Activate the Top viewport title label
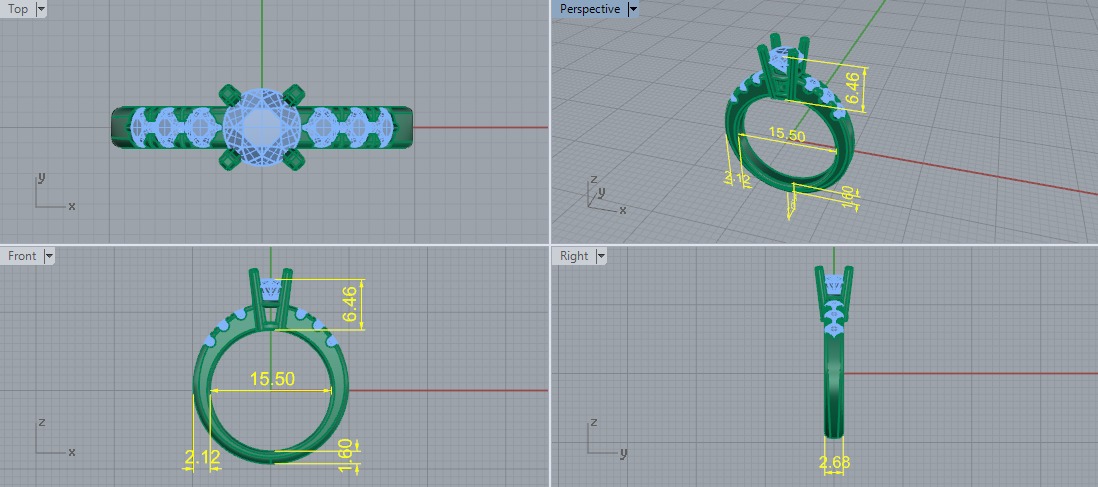1098x487 pixels. (18, 9)
